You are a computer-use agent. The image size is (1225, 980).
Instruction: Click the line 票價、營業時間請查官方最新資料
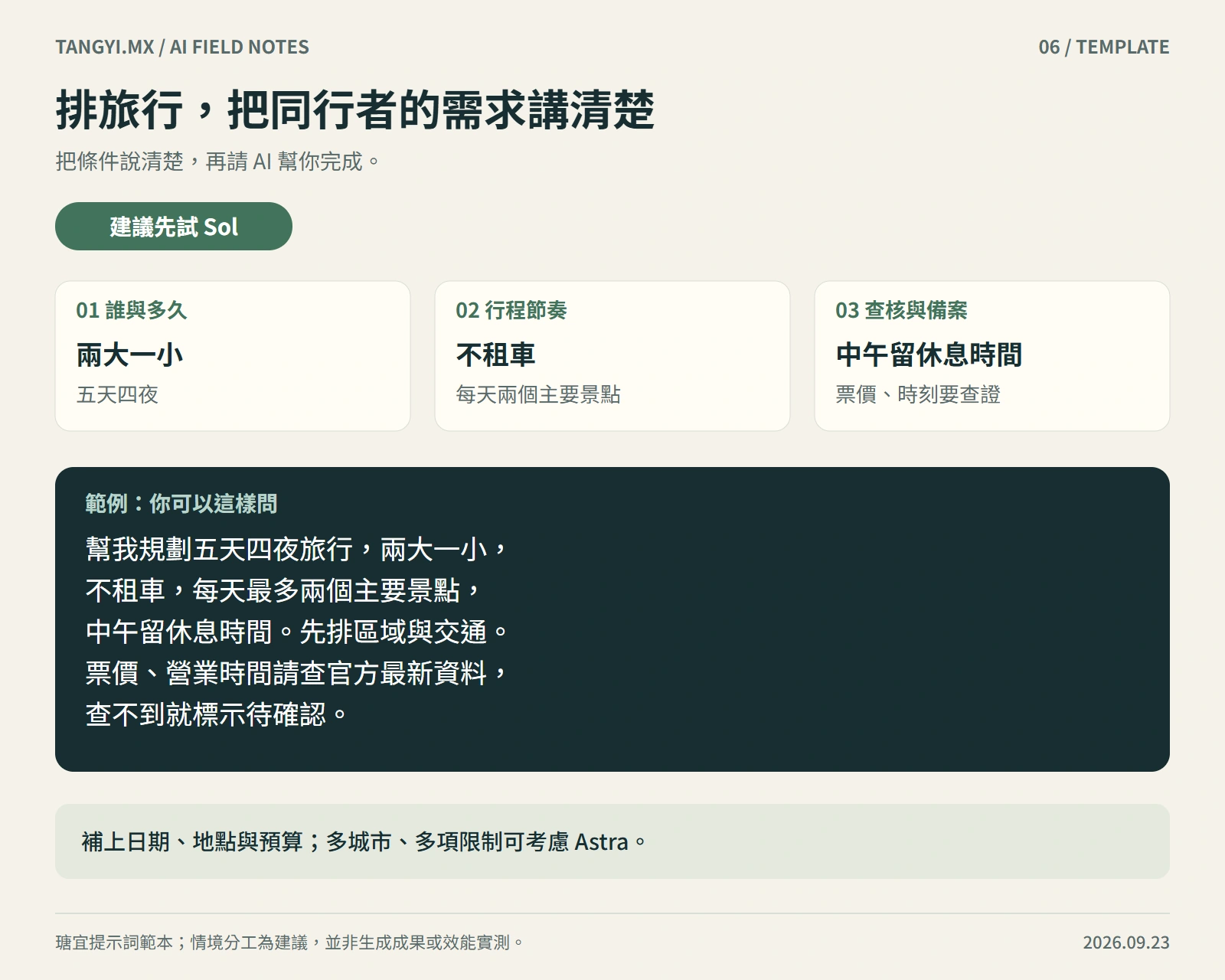pos(296,673)
